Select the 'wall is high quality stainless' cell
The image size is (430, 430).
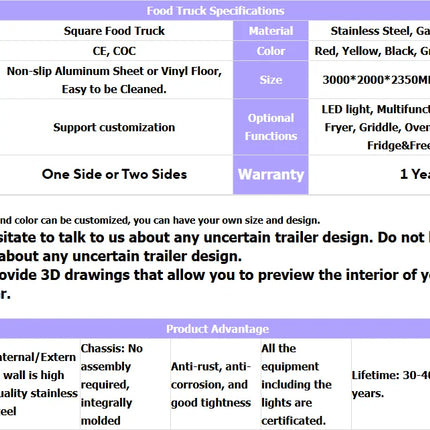tap(39, 384)
